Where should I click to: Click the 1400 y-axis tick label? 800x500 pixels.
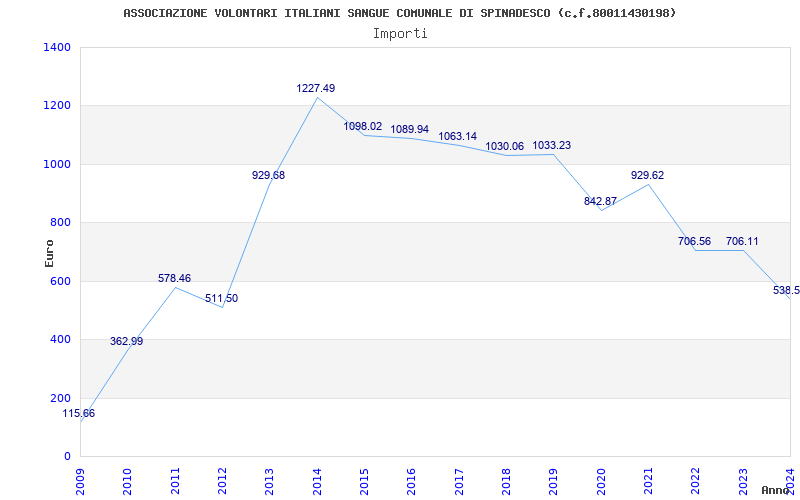click(57, 47)
